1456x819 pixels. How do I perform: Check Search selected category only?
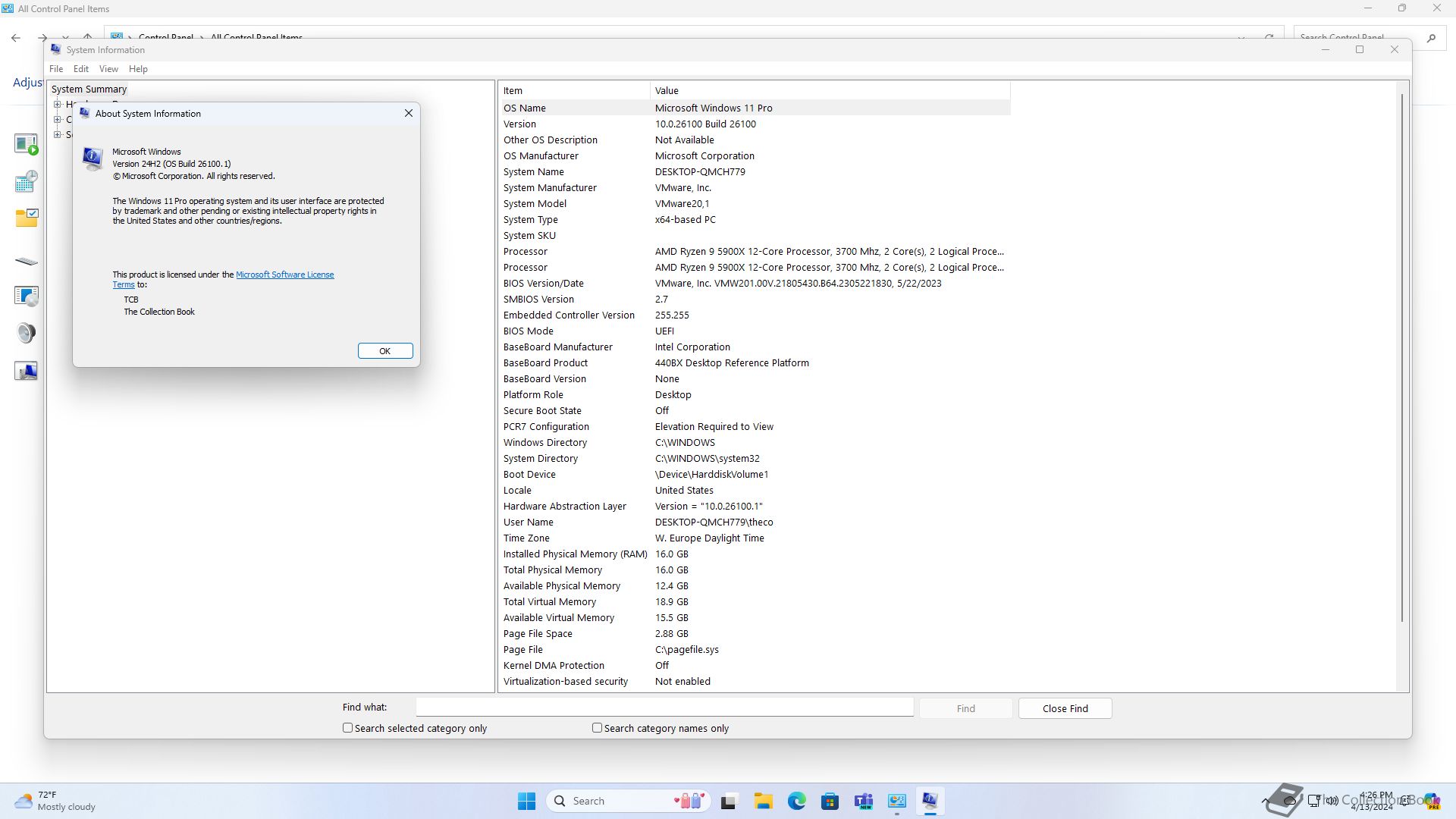coord(347,727)
